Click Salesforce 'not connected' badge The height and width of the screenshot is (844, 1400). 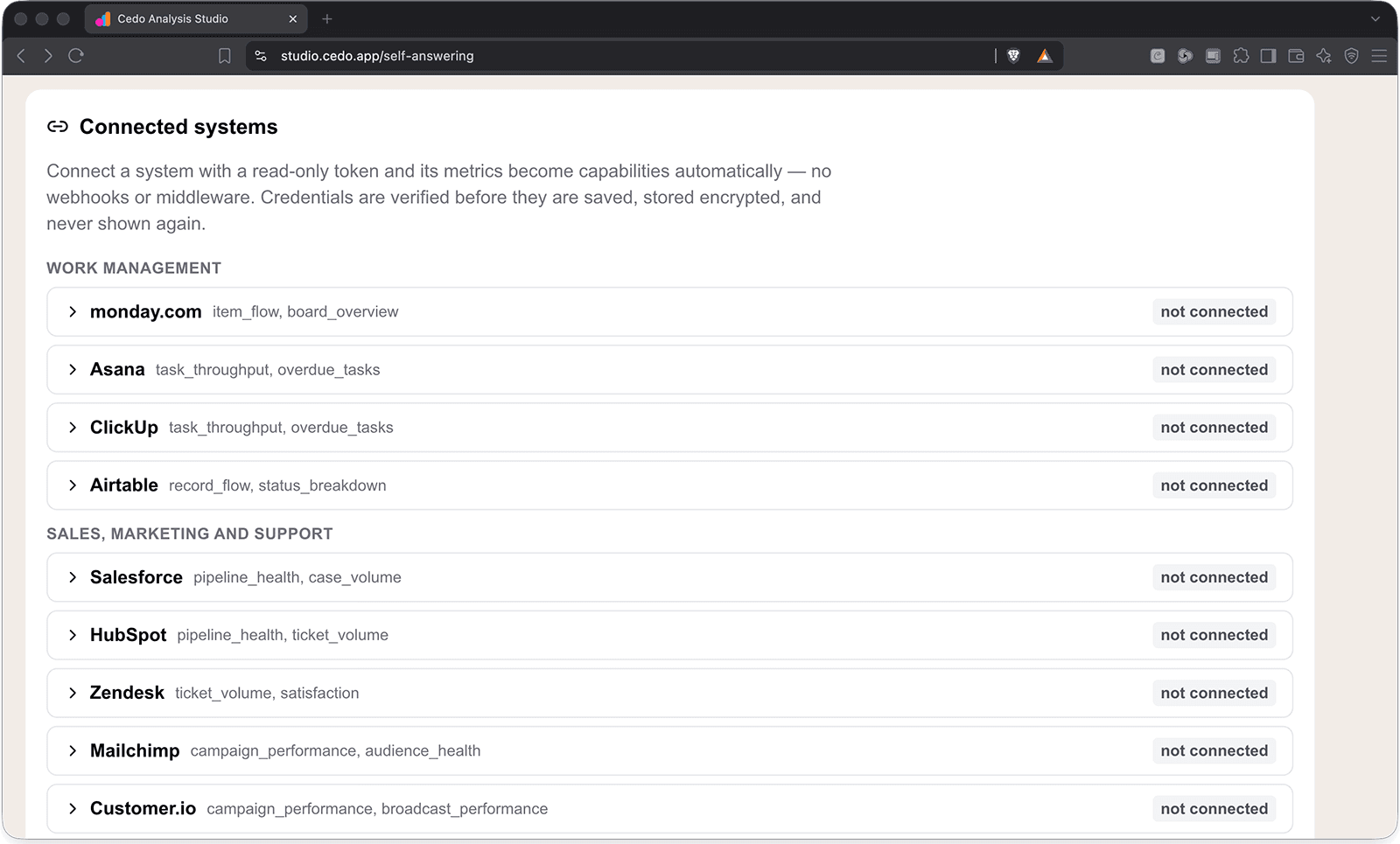[1214, 577]
